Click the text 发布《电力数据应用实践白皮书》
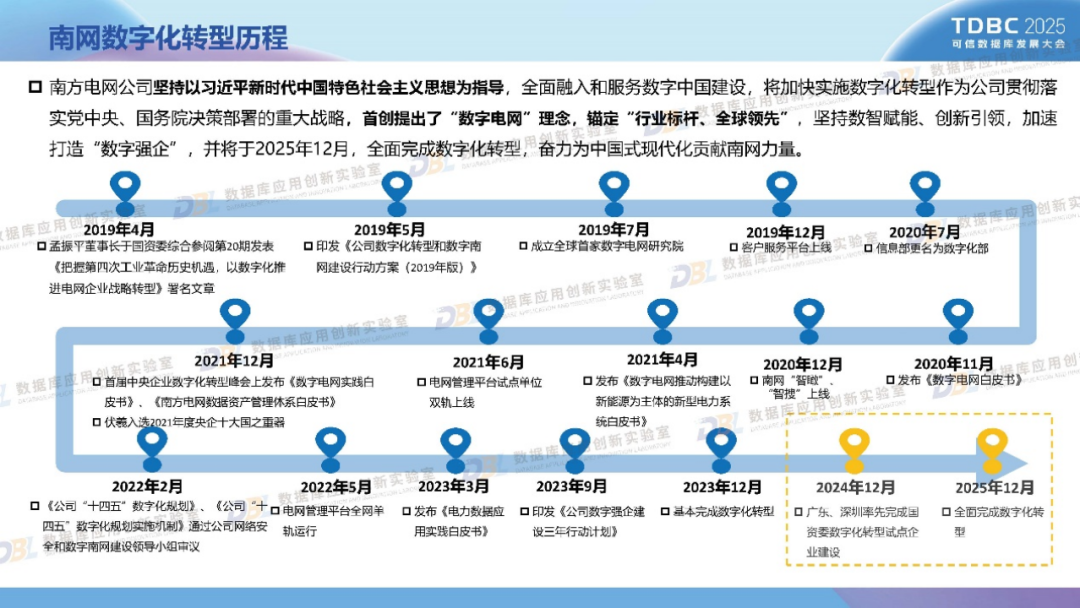The height and width of the screenshot is (608, 1080). click(x=459, y=521)
